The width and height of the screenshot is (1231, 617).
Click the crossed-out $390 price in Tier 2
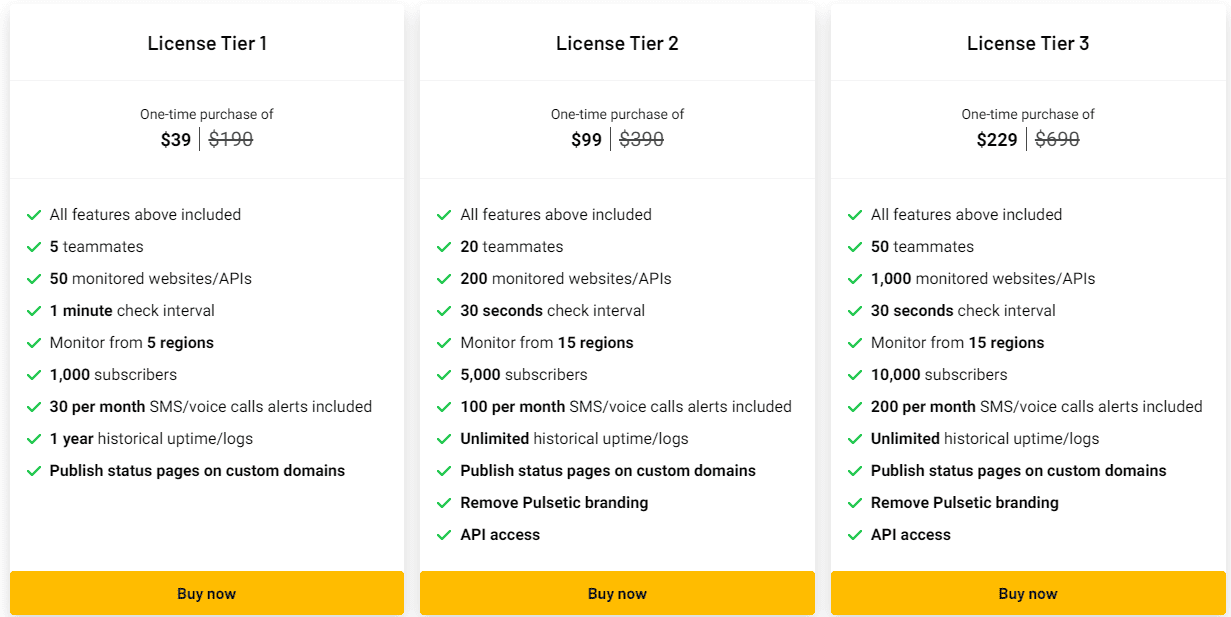click(641, 139)
